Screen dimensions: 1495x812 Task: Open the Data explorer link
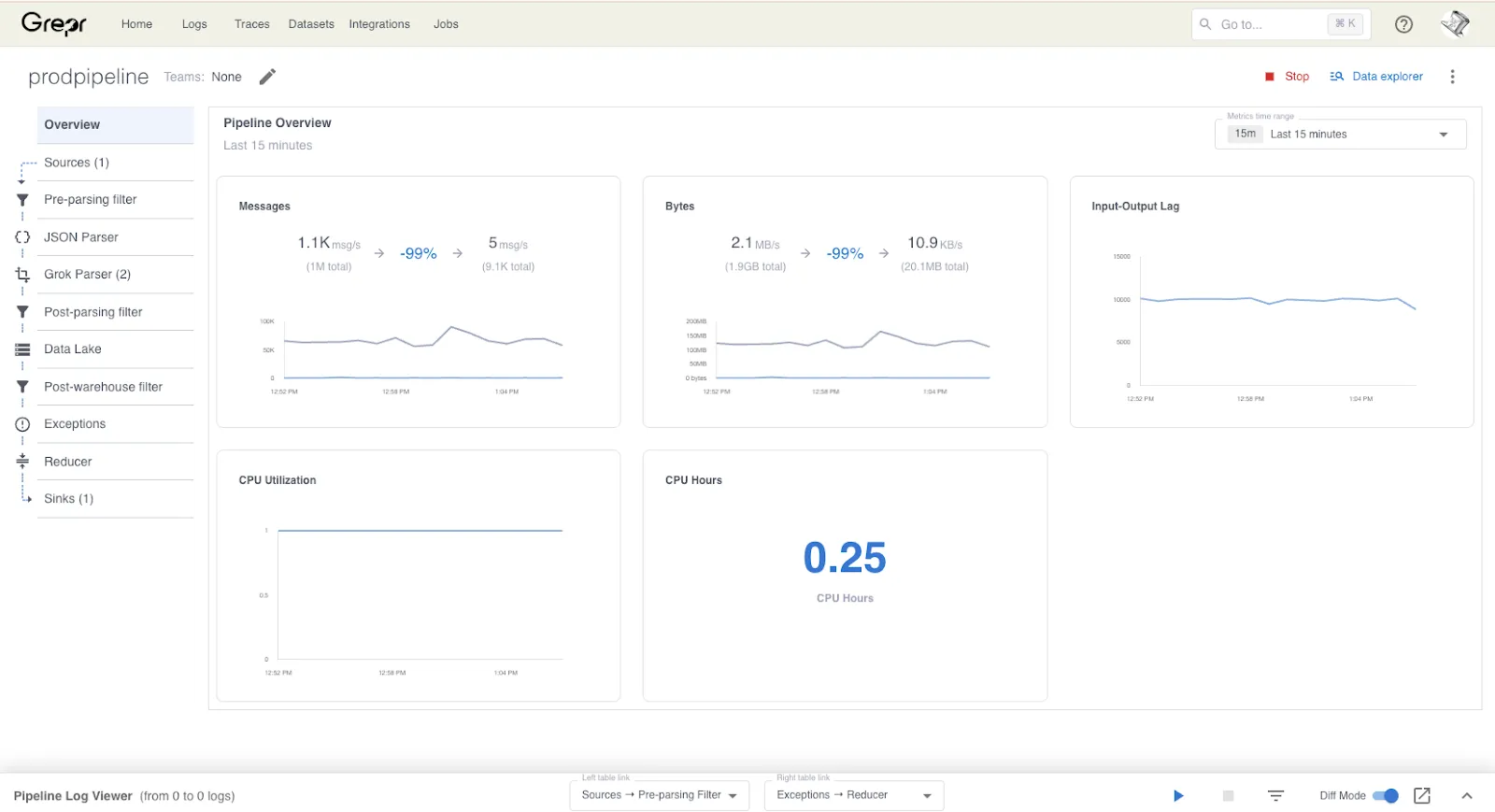pyautogui.click(x=1376, y=77)
